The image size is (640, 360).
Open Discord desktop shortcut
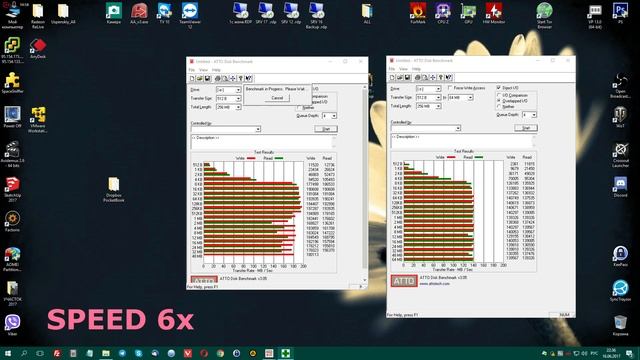pyautogui.click(x=620, y=187)
